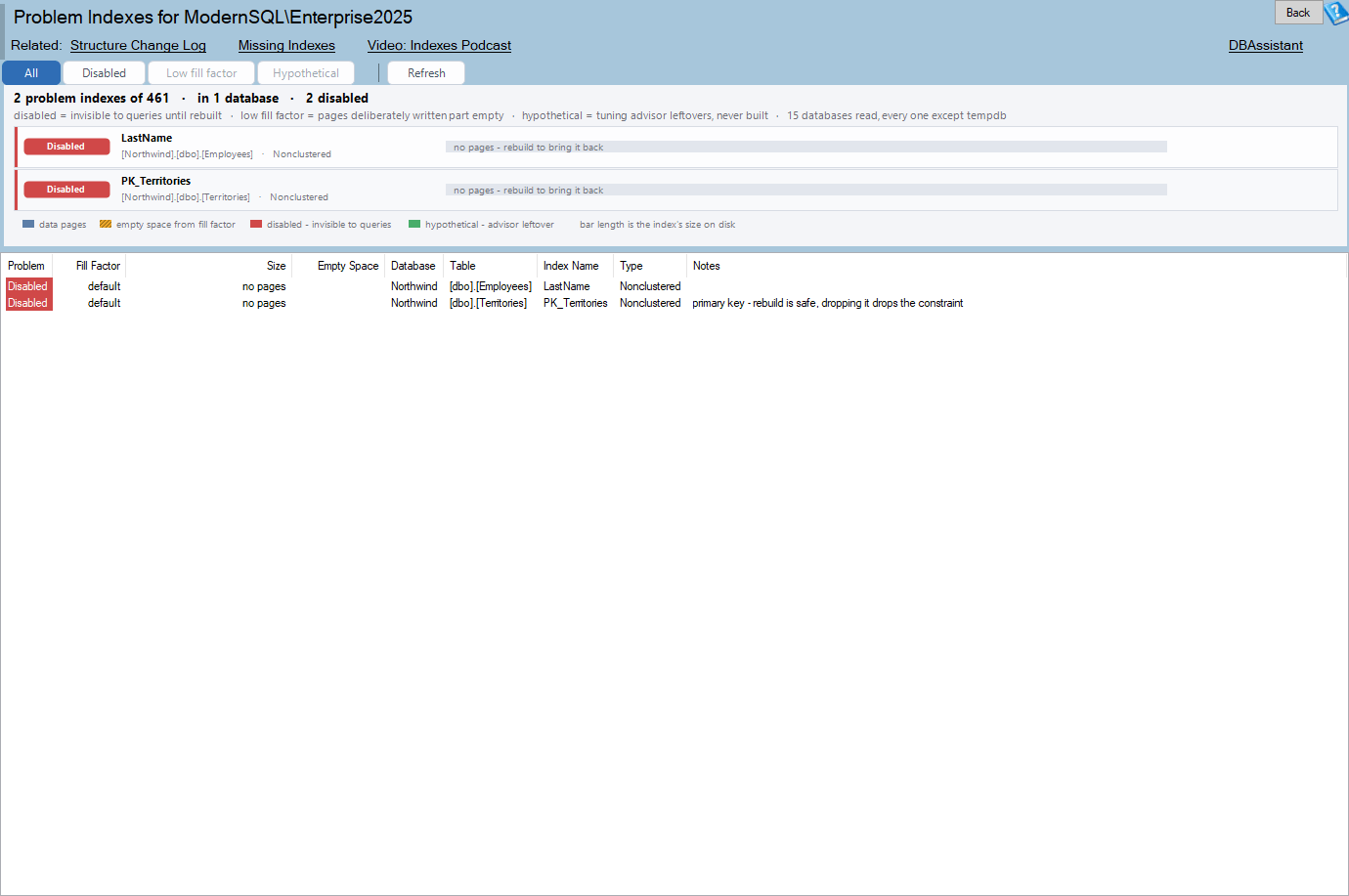The width and height of the screenshot is (1349, 896).
Task: Select the Hypothetical filter tab
Action: coord(306,73)
